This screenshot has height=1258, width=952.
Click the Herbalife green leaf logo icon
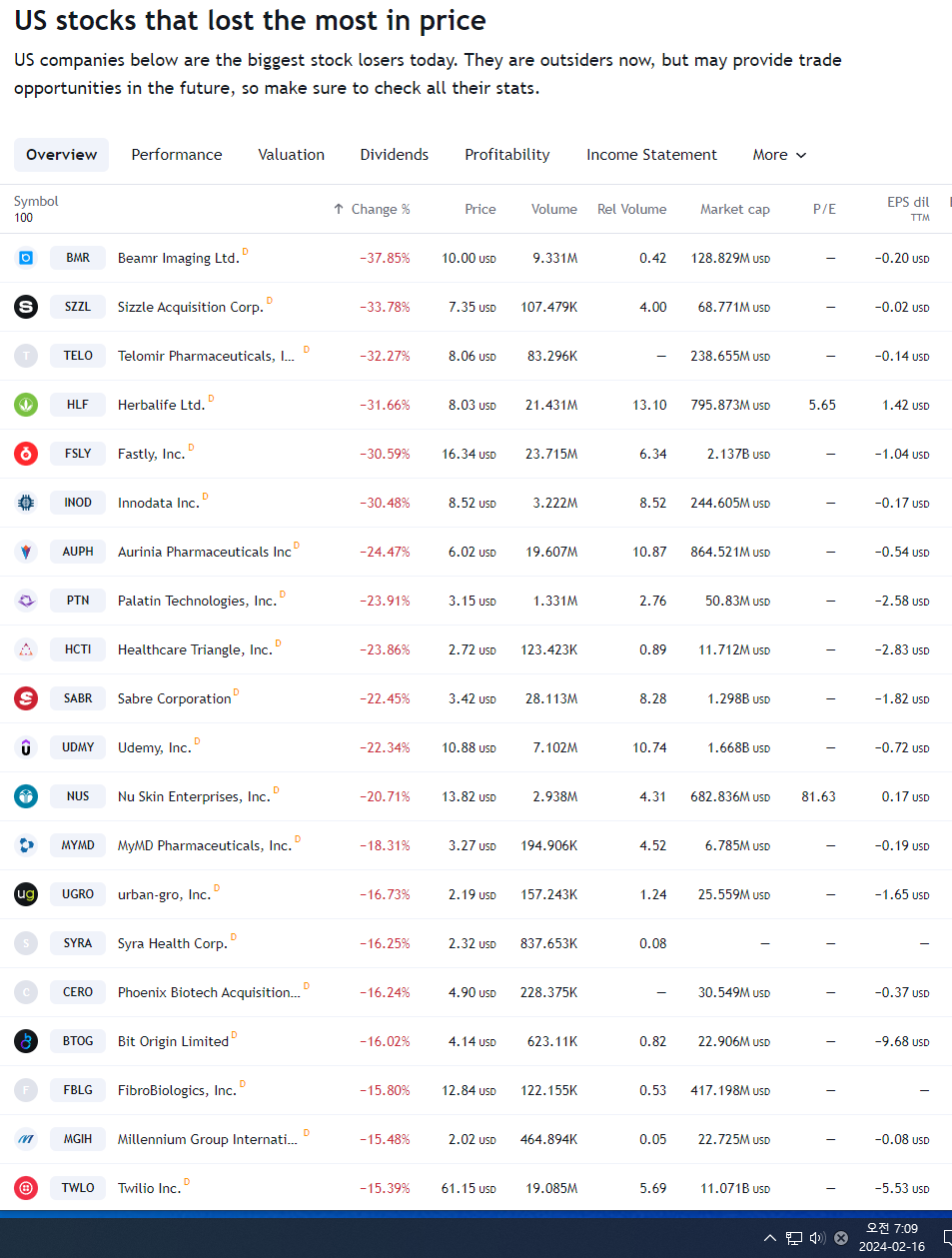[26, 405]
